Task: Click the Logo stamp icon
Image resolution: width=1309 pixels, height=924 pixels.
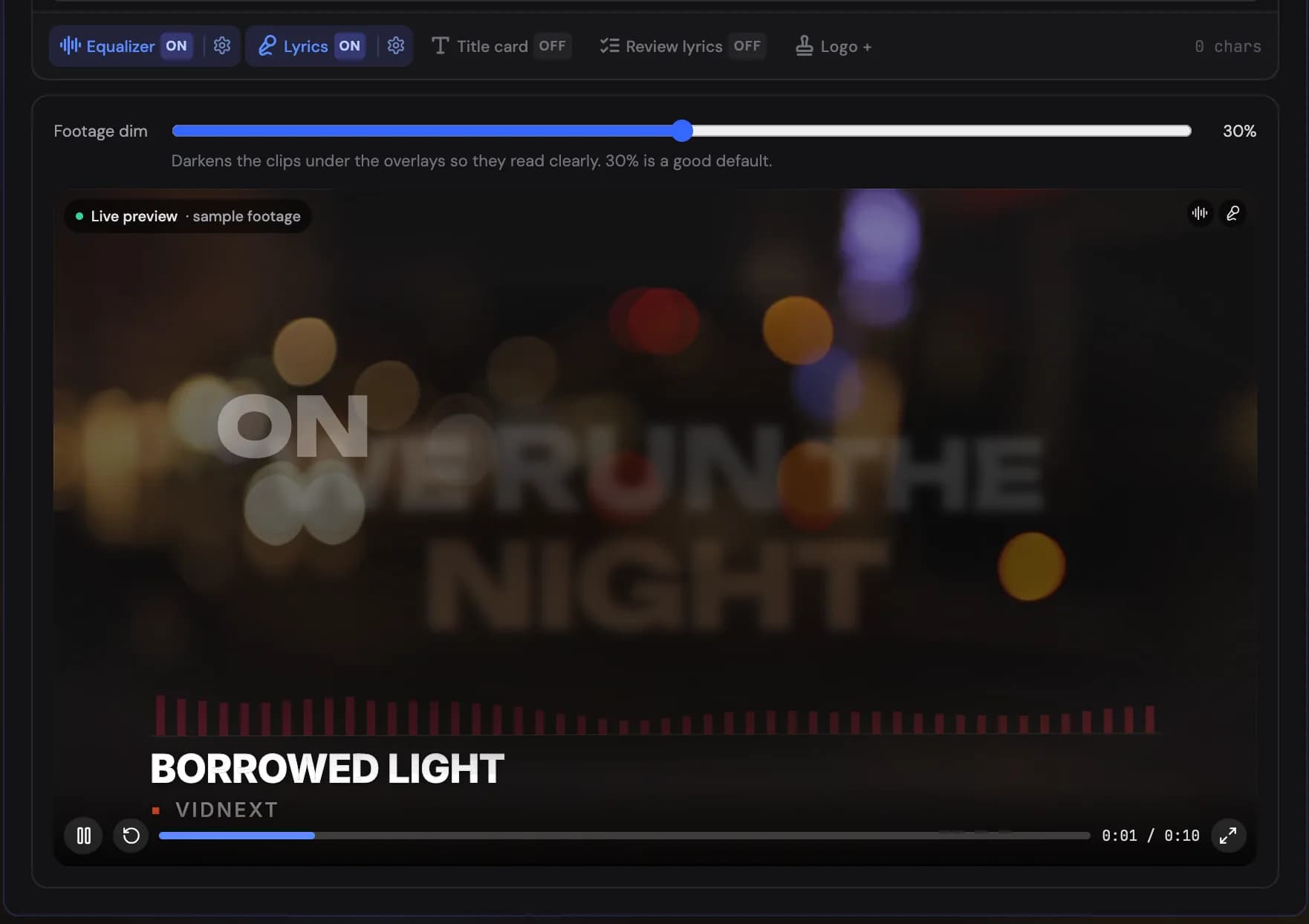Action: click(804, 46)
